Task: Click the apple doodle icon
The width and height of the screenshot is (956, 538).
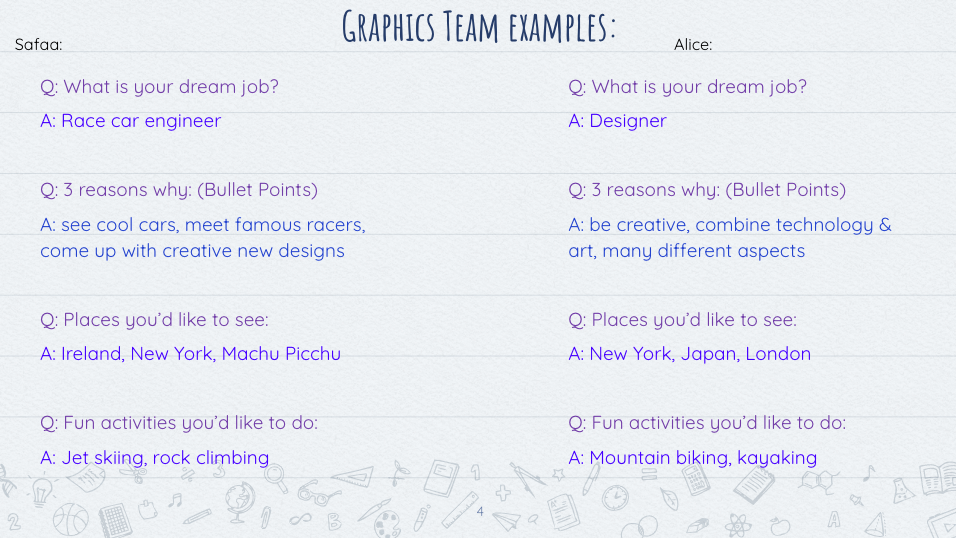Action: (x=779, y=524)
